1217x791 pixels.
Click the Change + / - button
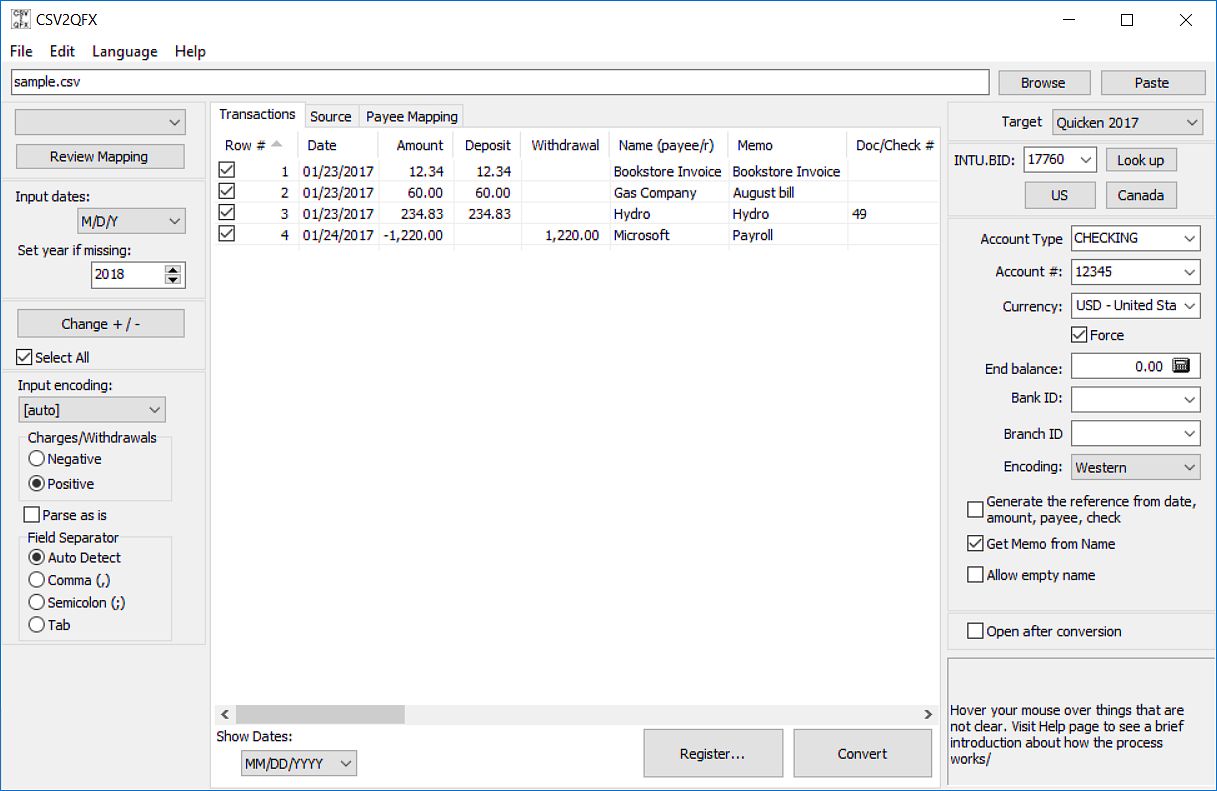pyautogui.click(x=99, y=323)
